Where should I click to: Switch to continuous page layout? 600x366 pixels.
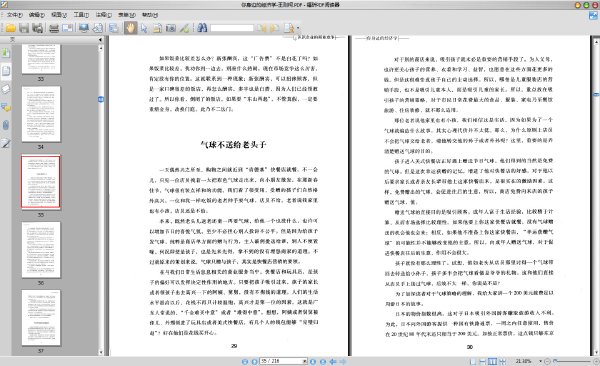(x=483, y=361)
